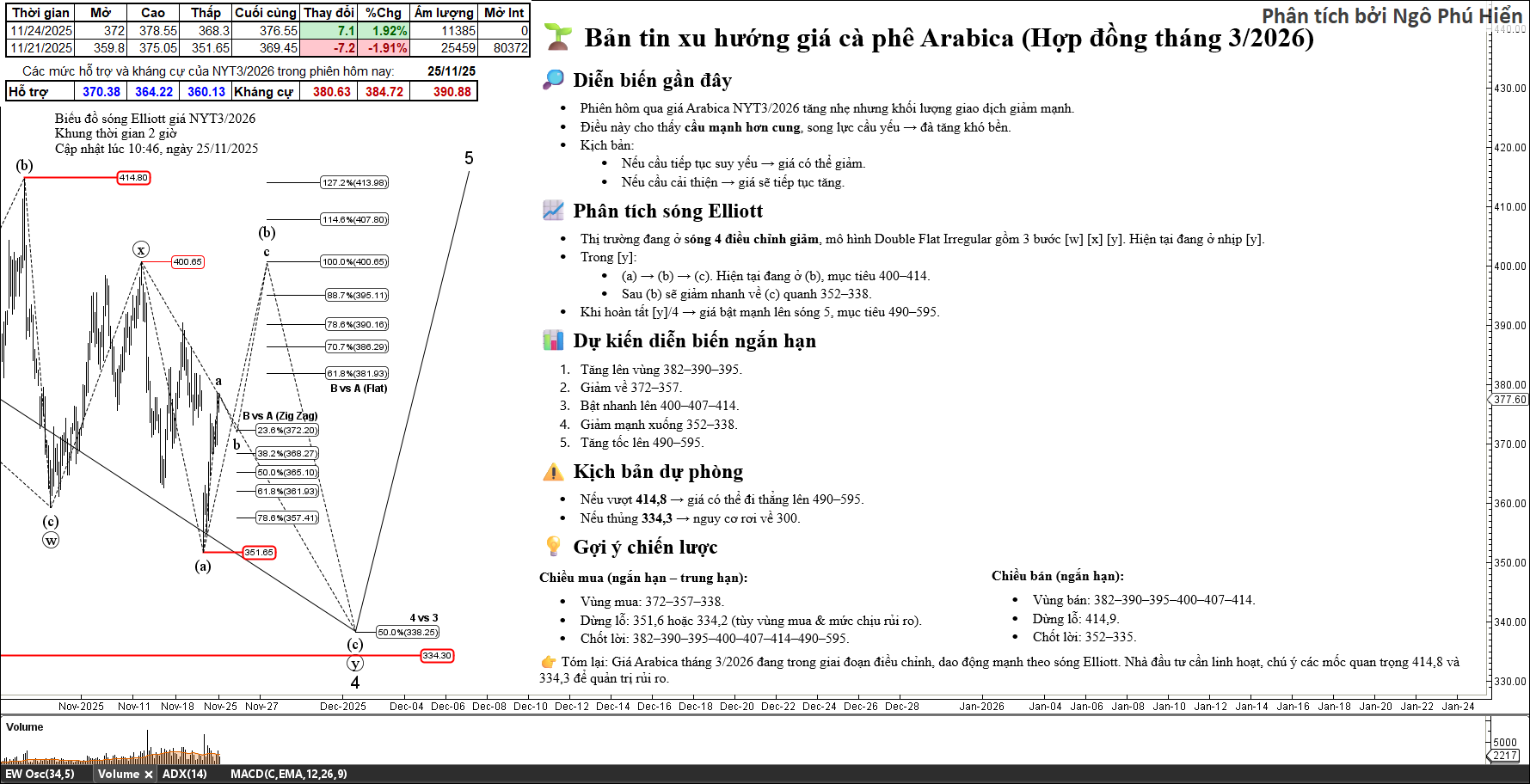Click the light bulb icon near Gợi ý chiến lược
This screenshot has width=1530, height=784.
(x=553, y=547)
